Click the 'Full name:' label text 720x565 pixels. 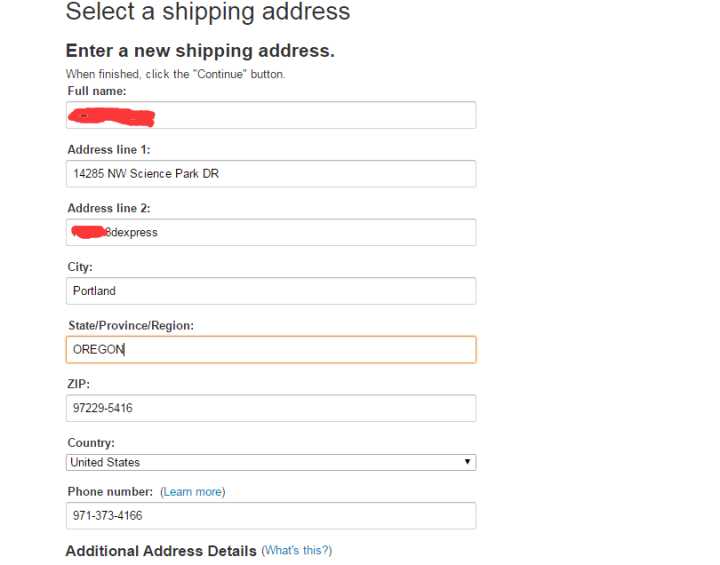coord(97,91)
